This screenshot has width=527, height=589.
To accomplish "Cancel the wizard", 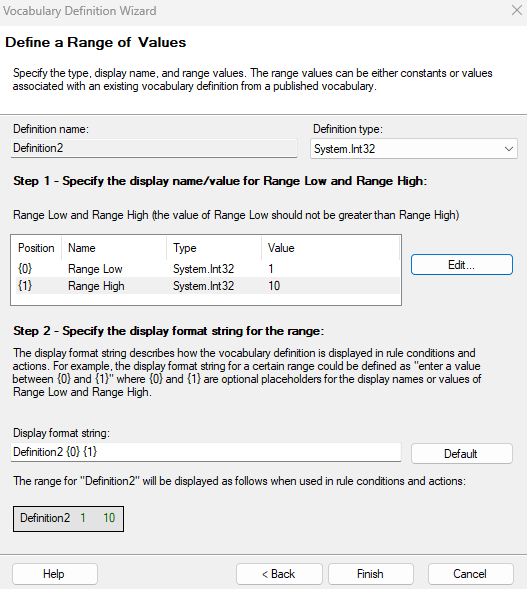I will [x=470, y=574].
